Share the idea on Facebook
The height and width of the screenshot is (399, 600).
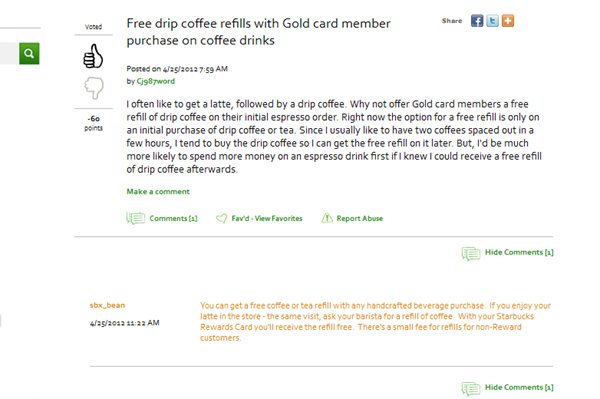pos(477,21)
